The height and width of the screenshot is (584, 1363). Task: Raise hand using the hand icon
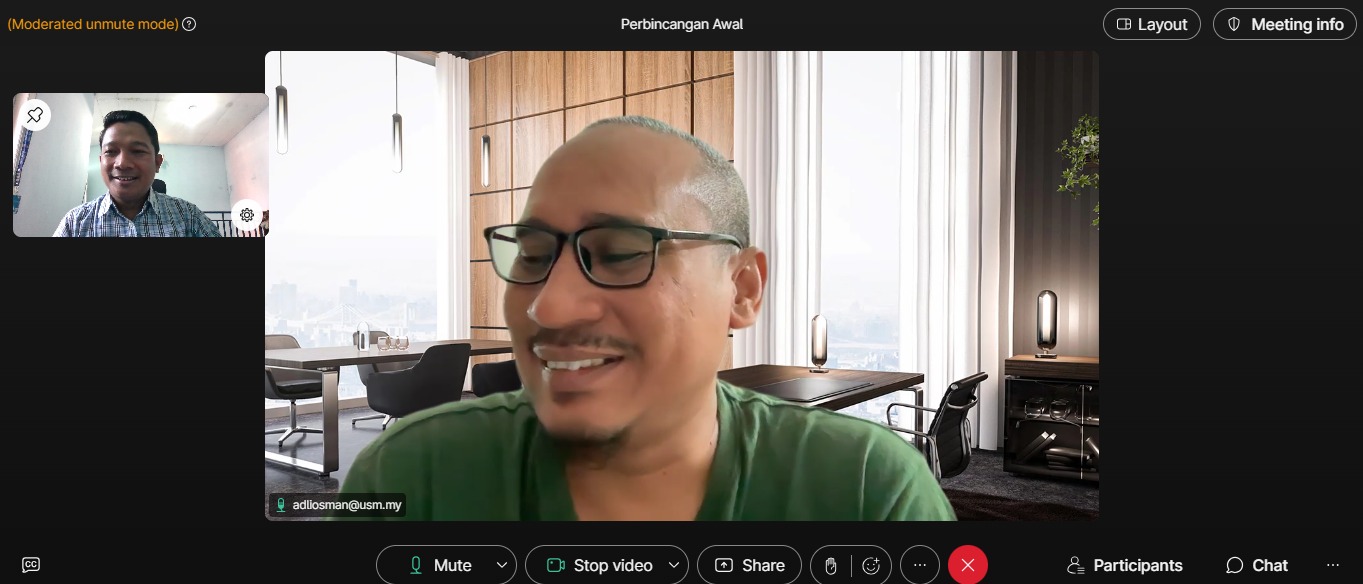point(830,566)
